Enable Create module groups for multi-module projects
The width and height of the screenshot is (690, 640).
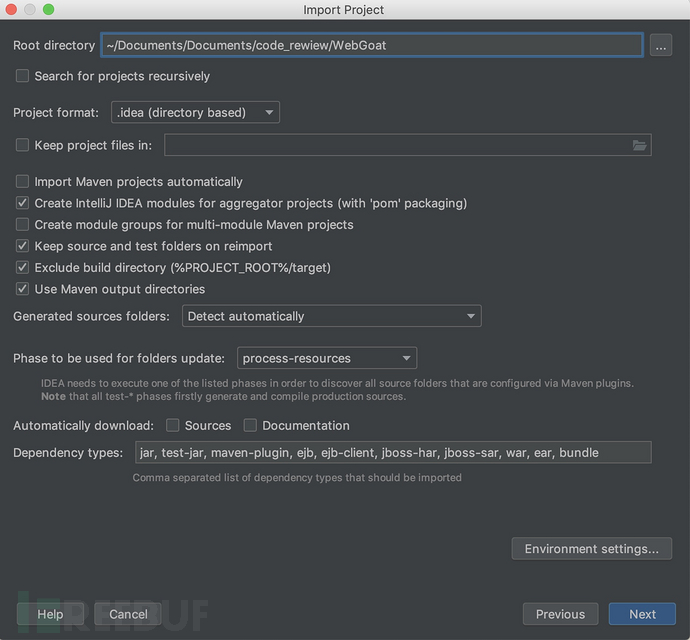[22, 225]
